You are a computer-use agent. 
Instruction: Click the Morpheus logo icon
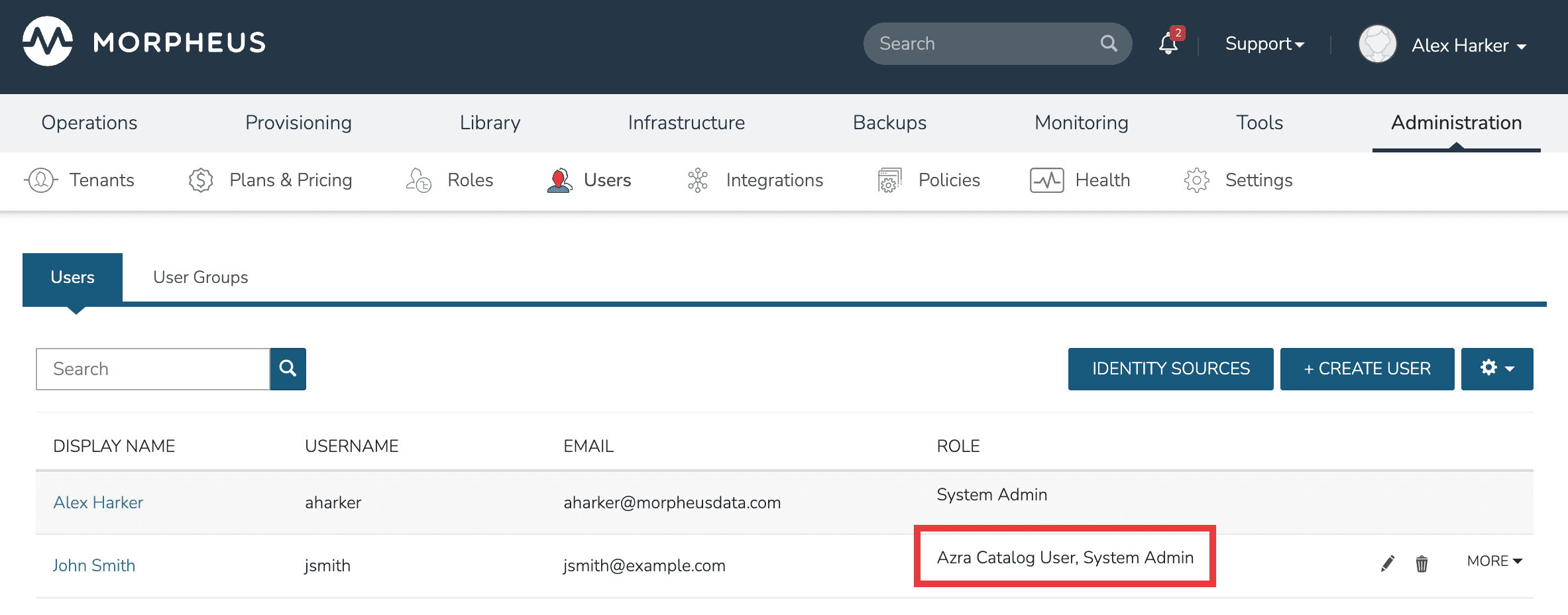pyautogui.click(x=48, y=42)
